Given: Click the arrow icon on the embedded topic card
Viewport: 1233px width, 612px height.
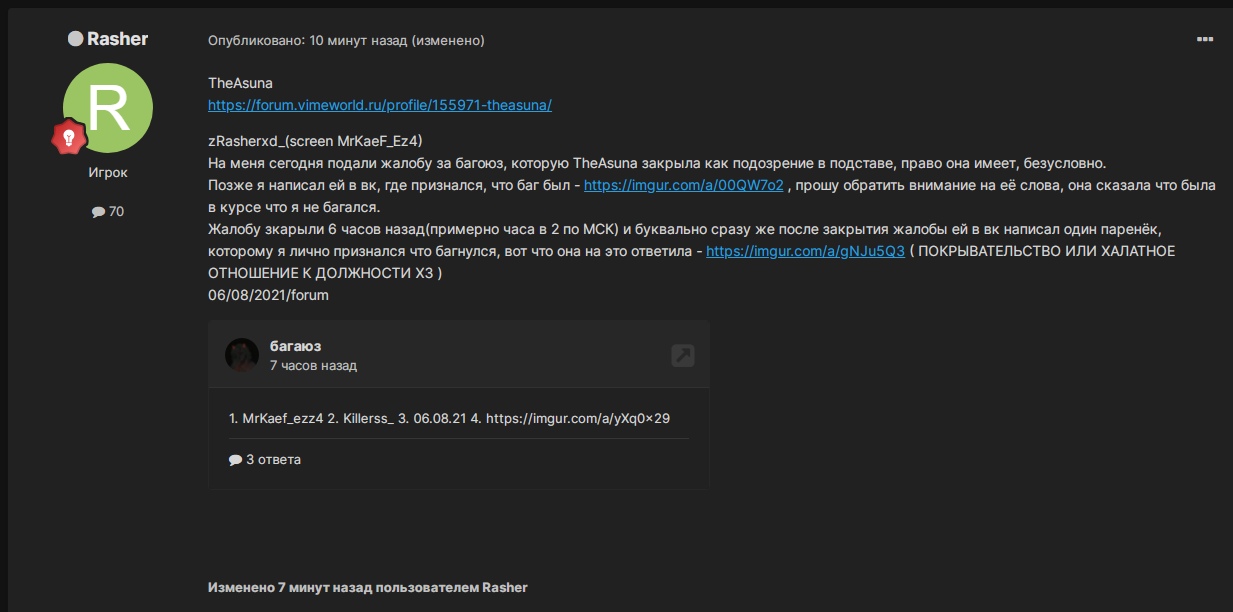Looking at the screenshot, I should (x=683, y=355).
